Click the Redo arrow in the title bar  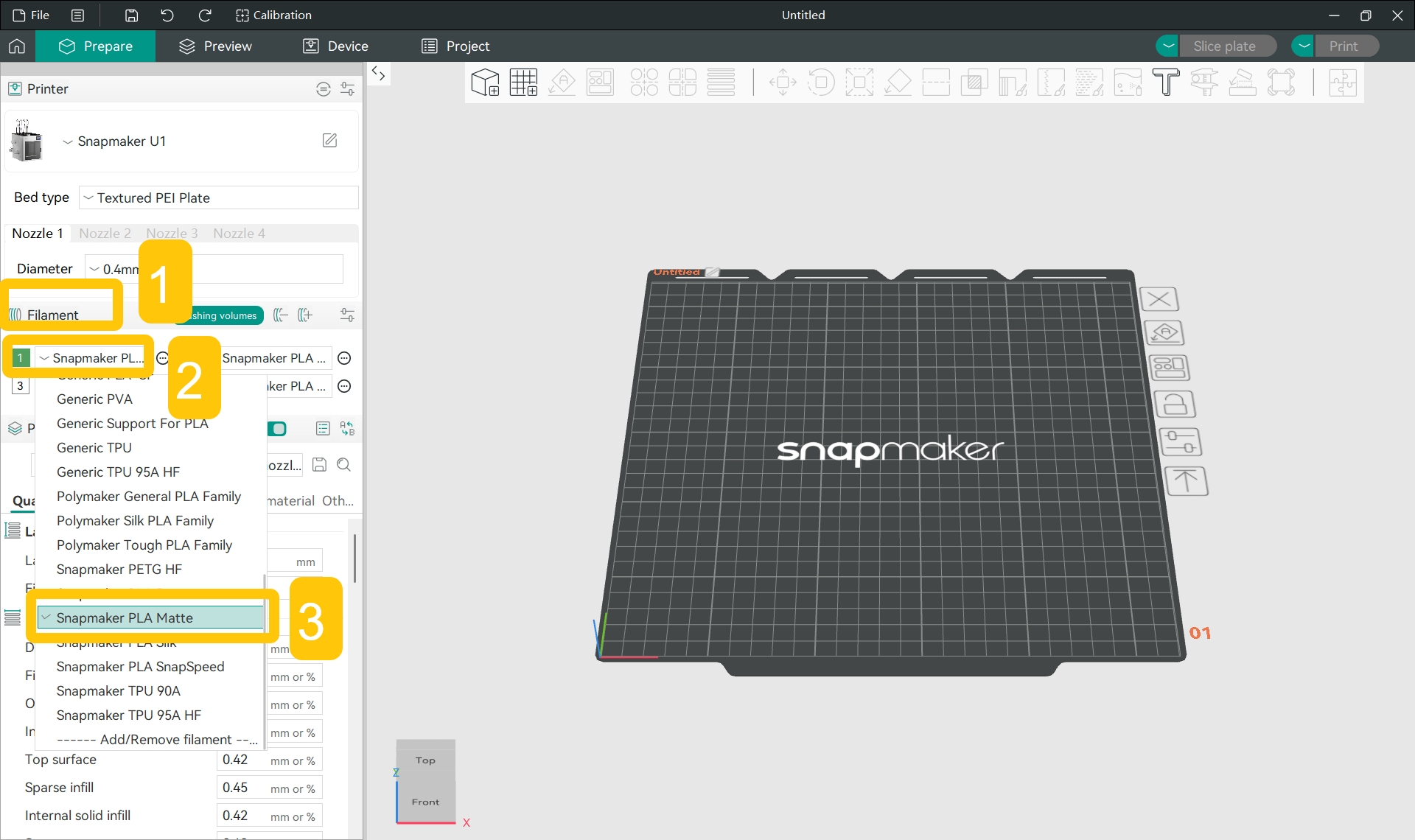205,15
